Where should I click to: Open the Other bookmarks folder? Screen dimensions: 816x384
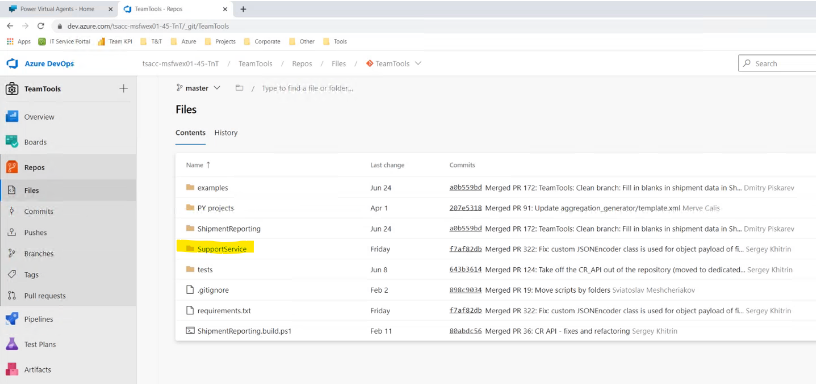tap(302, 42)
